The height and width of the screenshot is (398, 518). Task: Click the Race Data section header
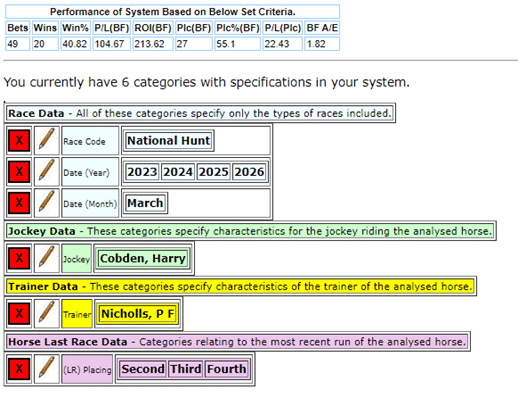[200, 113]
